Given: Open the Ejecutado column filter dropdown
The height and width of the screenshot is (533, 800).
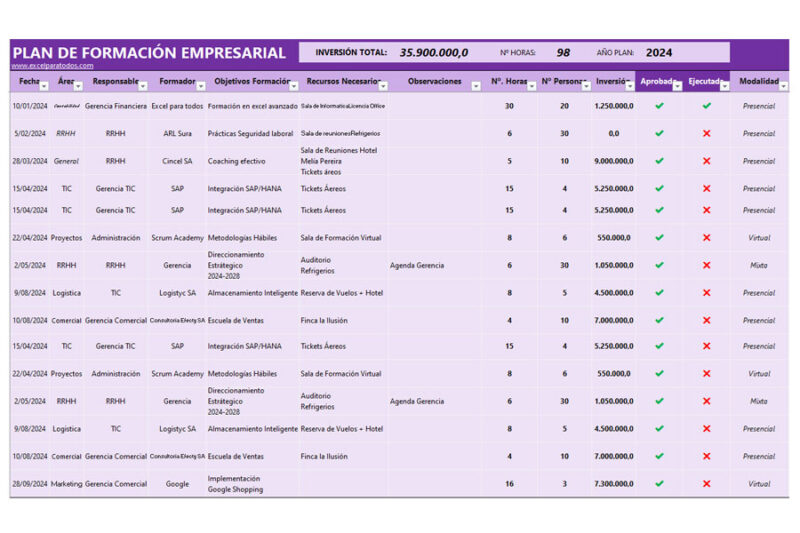Looking at the screenshot, I should pyautogui.click(x=724, y=86).
